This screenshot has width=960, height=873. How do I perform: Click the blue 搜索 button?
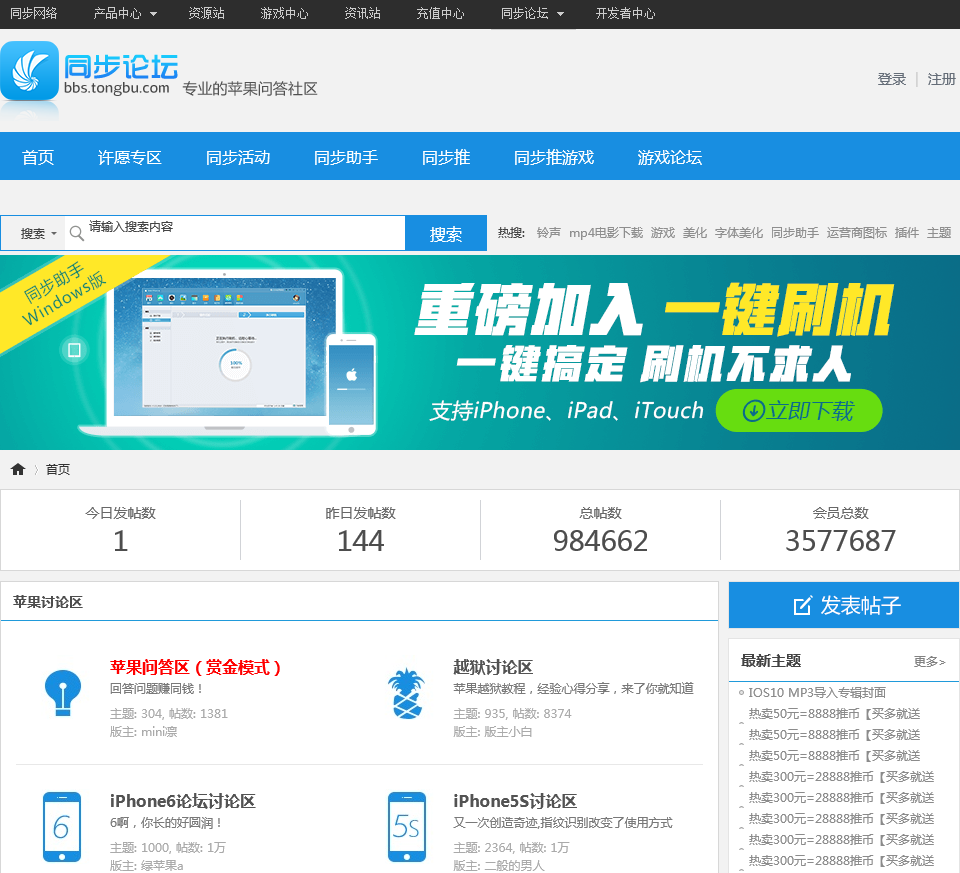[x=446, y=233]
